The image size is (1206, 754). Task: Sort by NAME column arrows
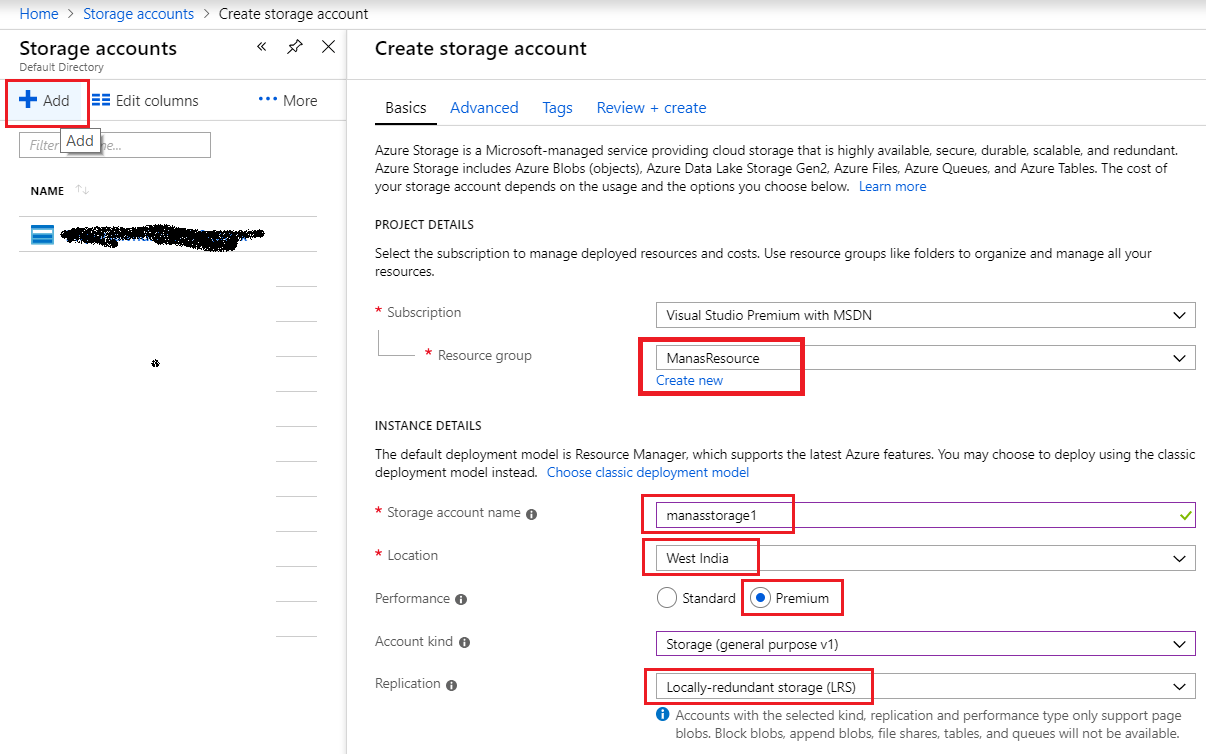[82, 190]
